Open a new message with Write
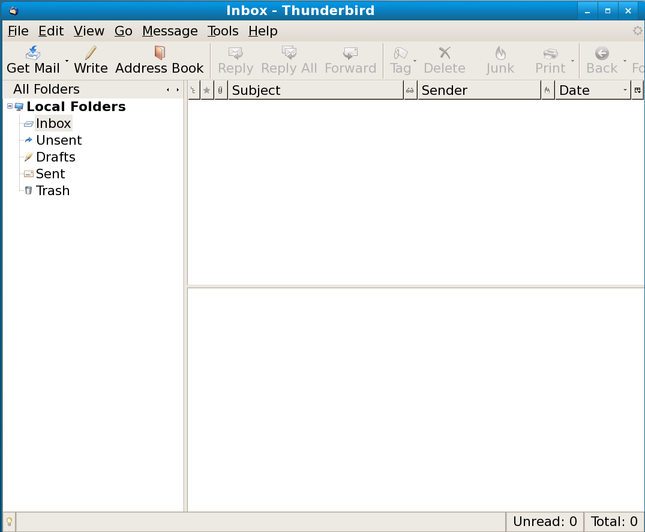The image size is (645, 532). (x=90, y=59)
